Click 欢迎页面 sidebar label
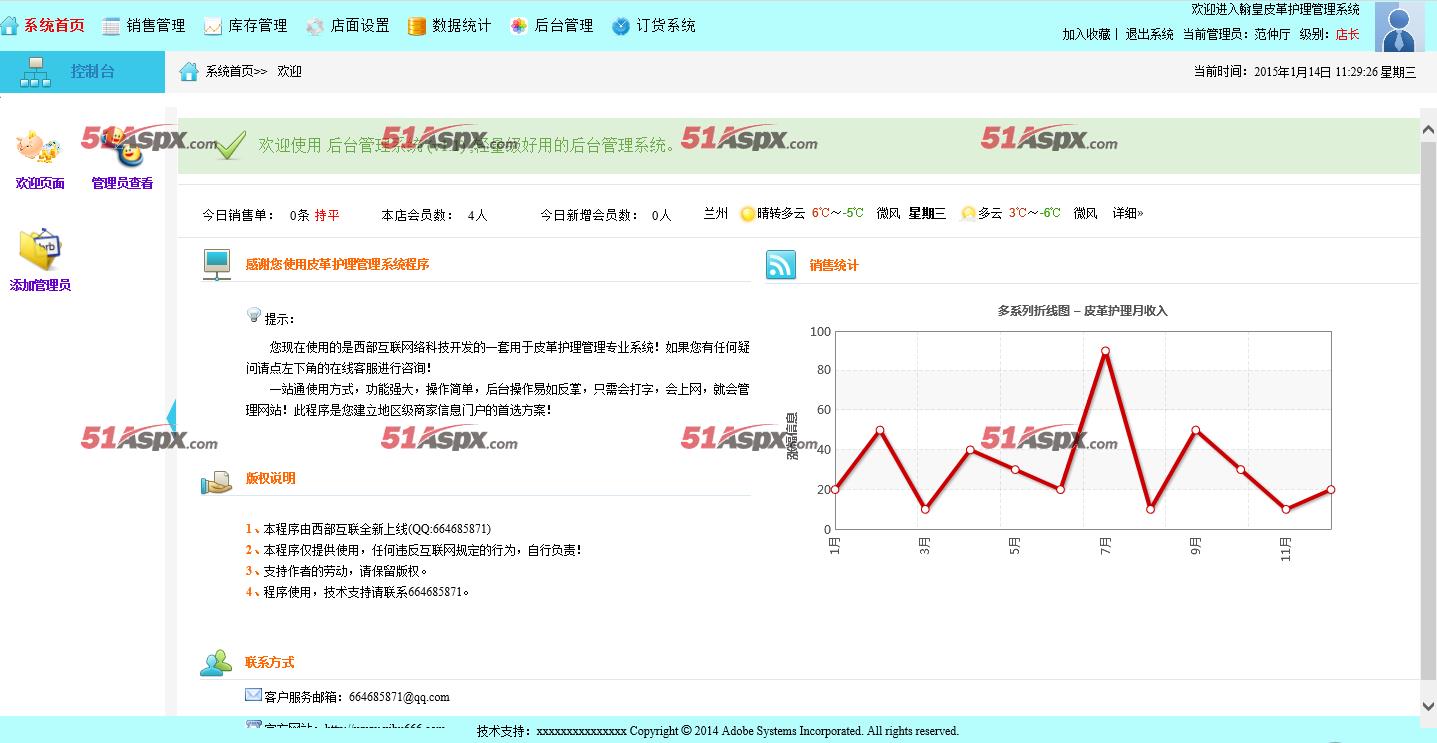The image size is (1437, 743). (40, 184)
